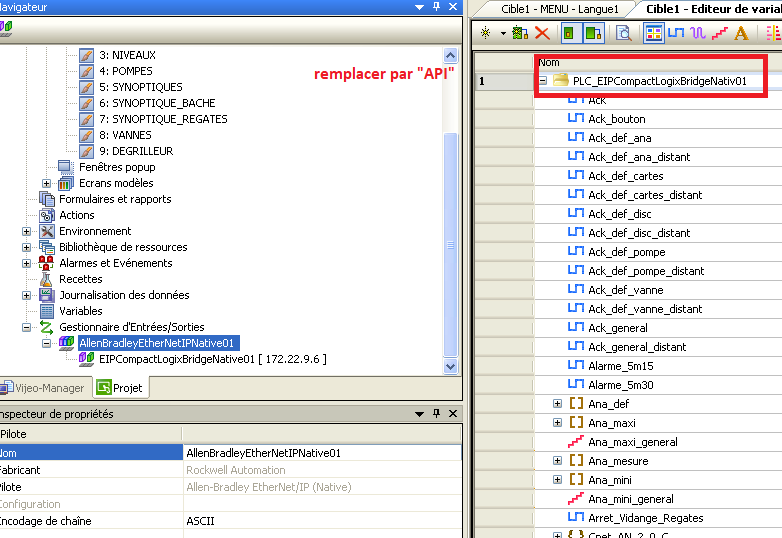Open the Cible1 - MENU - Langue1 tab

click(558, 8)
